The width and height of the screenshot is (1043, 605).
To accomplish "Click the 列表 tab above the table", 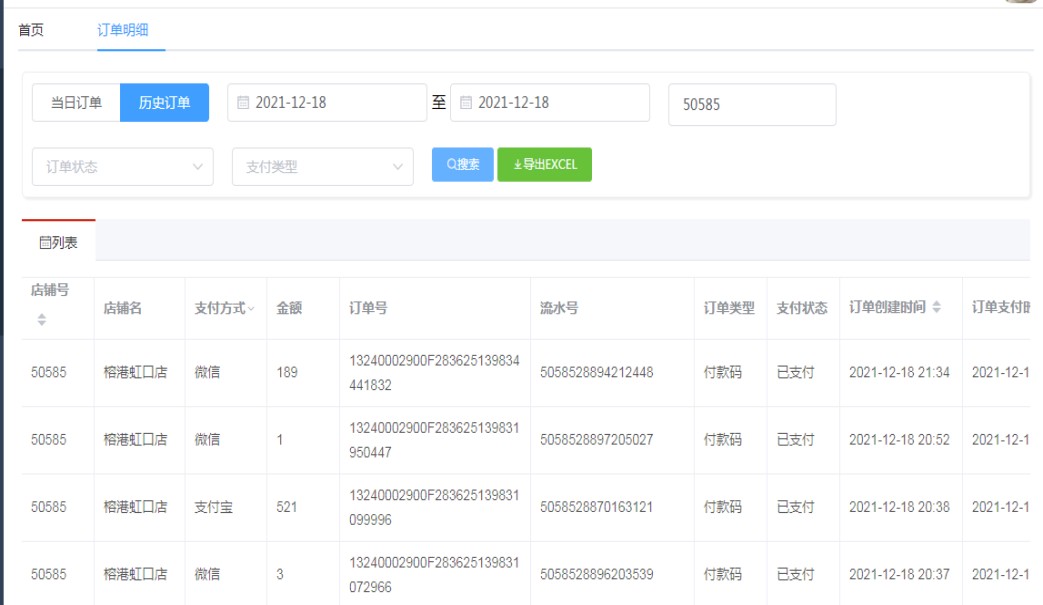I will coord(59,242).
